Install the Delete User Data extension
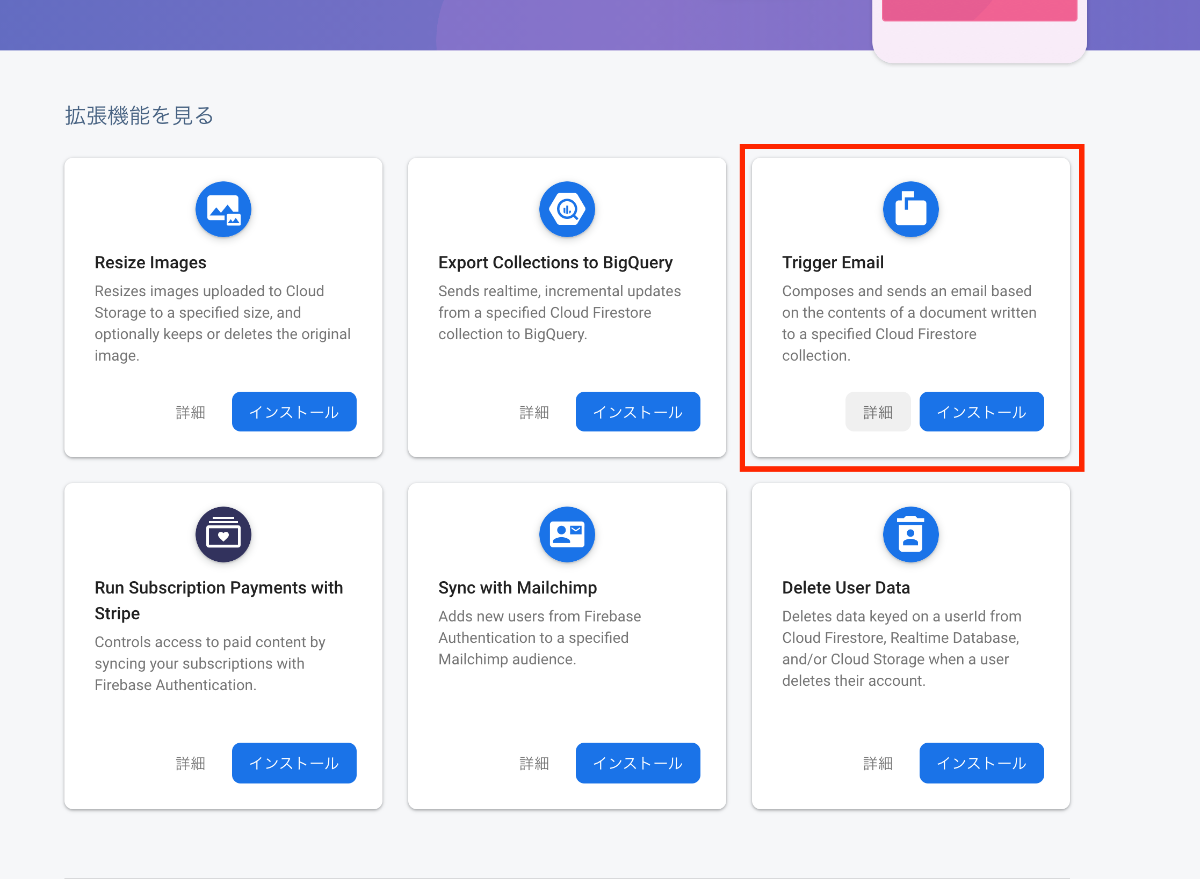Image resolution: width=1200 pixels, height=879 pixels. point(982,763)
